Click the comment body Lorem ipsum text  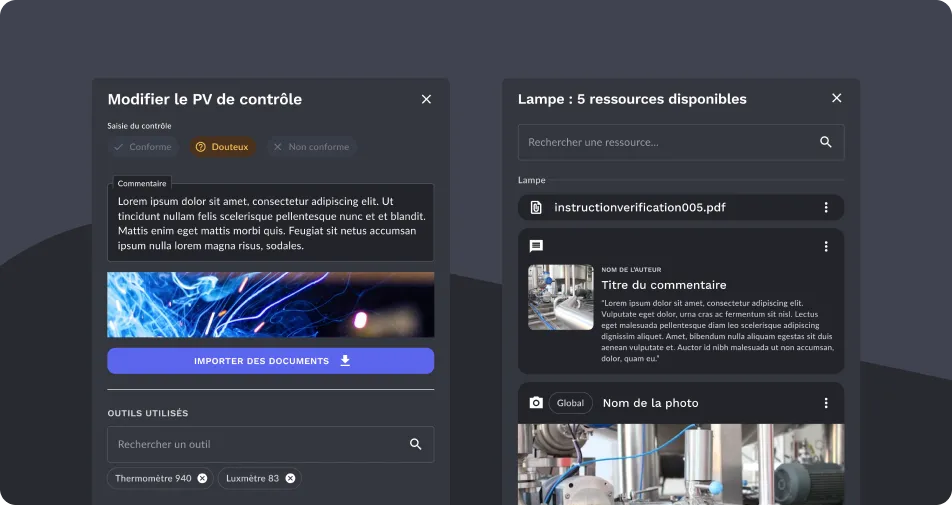click(718, 331)
